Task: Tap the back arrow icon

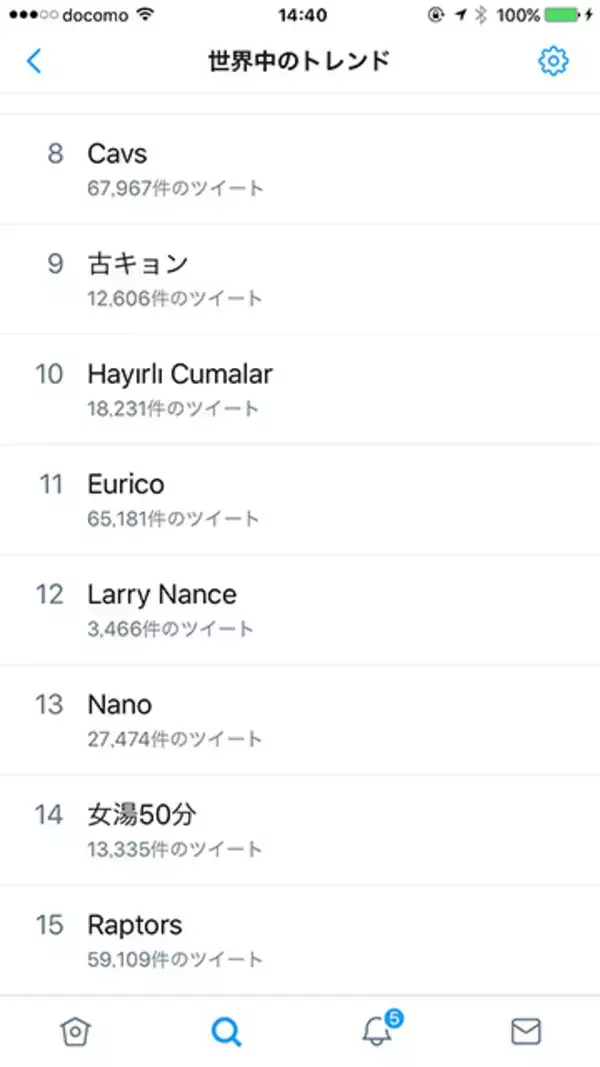Action: coord(34,61)
